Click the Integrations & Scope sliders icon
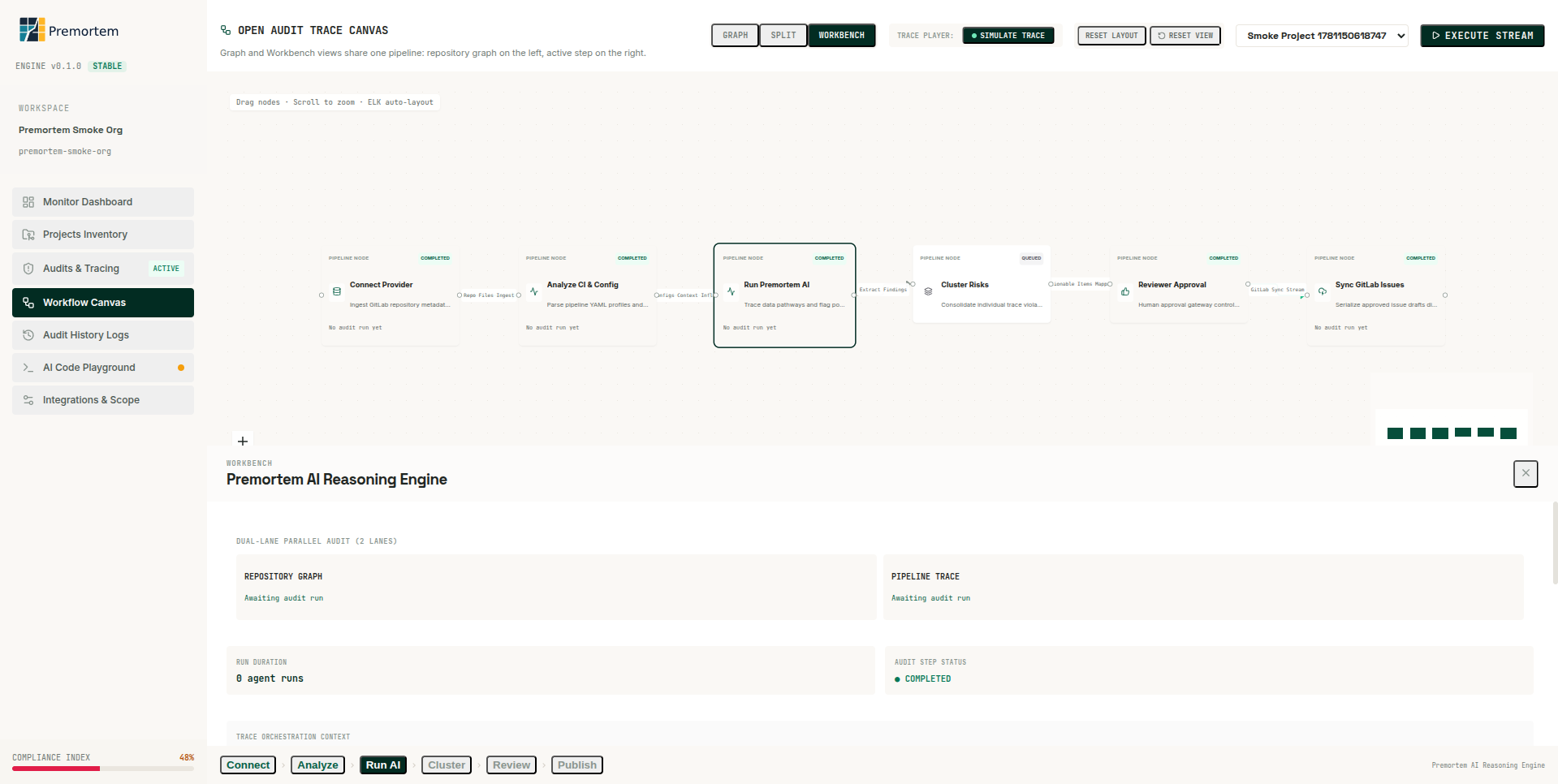The image size is (1558, 784). 28,400
